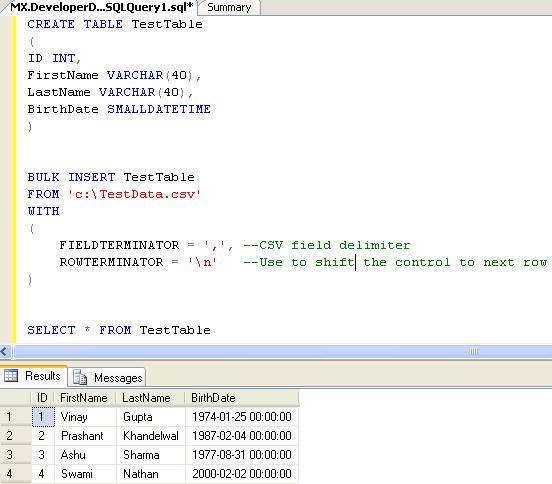Switch to the Summary tab

tap(229, 7)
